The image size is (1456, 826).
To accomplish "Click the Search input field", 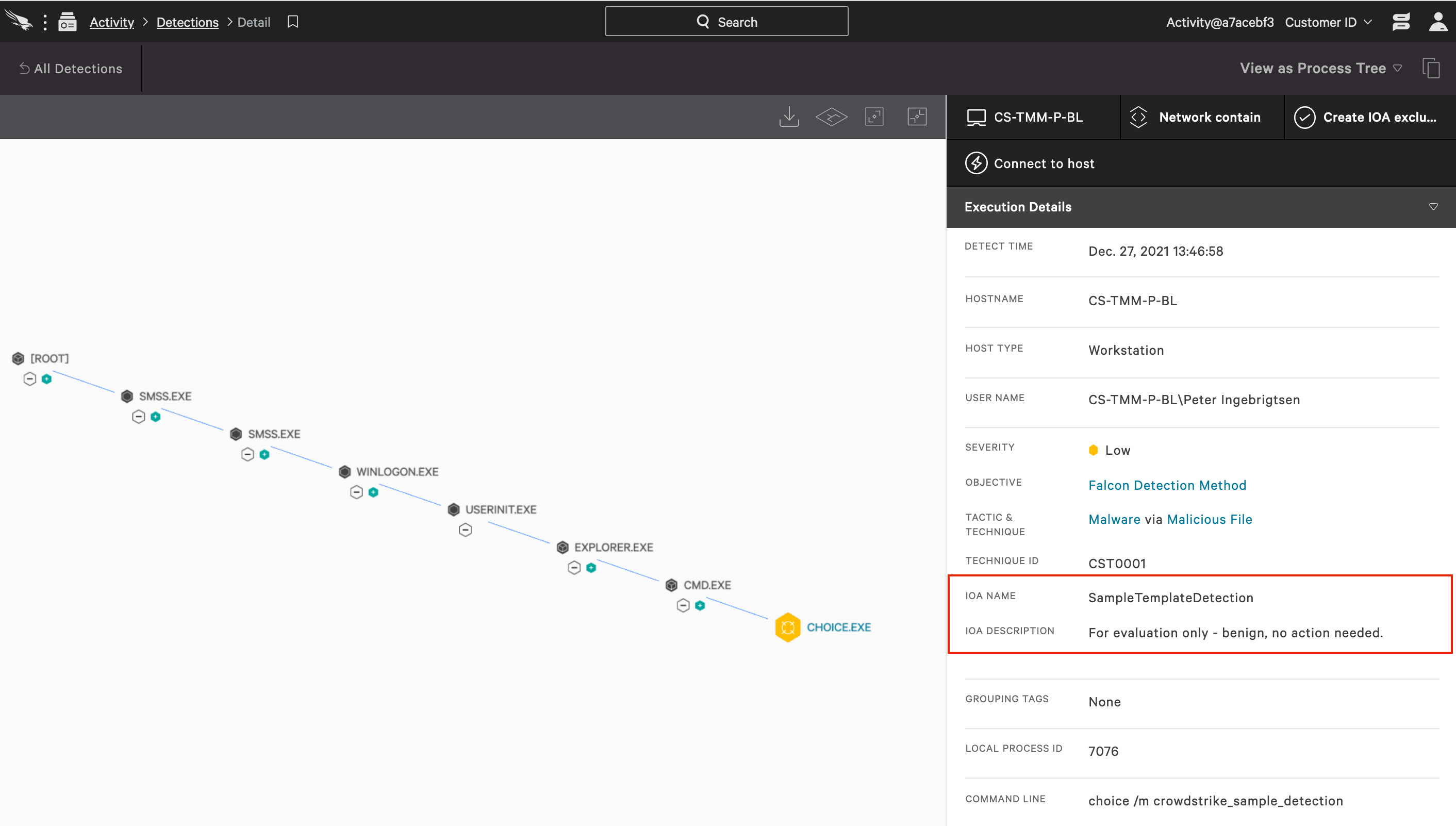I will [728, 21].
